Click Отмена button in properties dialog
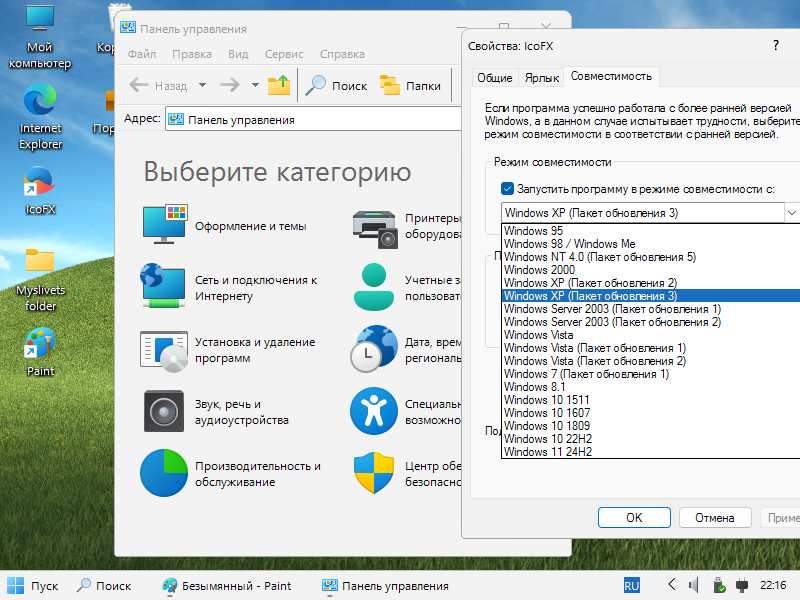 coord(715,517)
